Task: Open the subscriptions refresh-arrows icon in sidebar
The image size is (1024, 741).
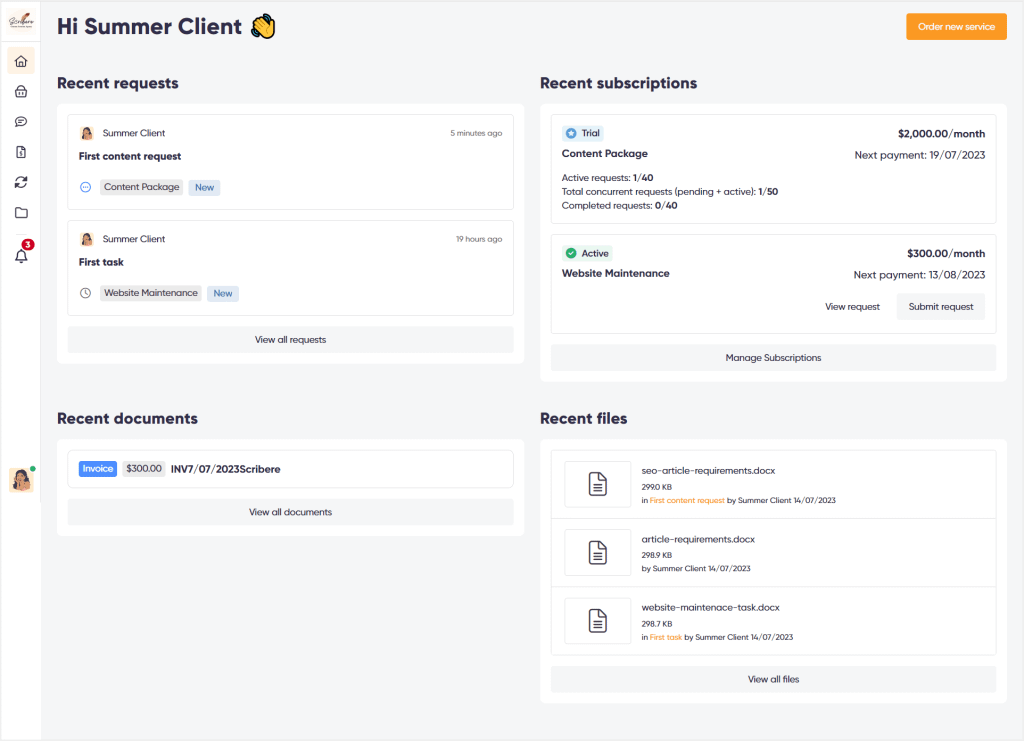Action: 21,182
